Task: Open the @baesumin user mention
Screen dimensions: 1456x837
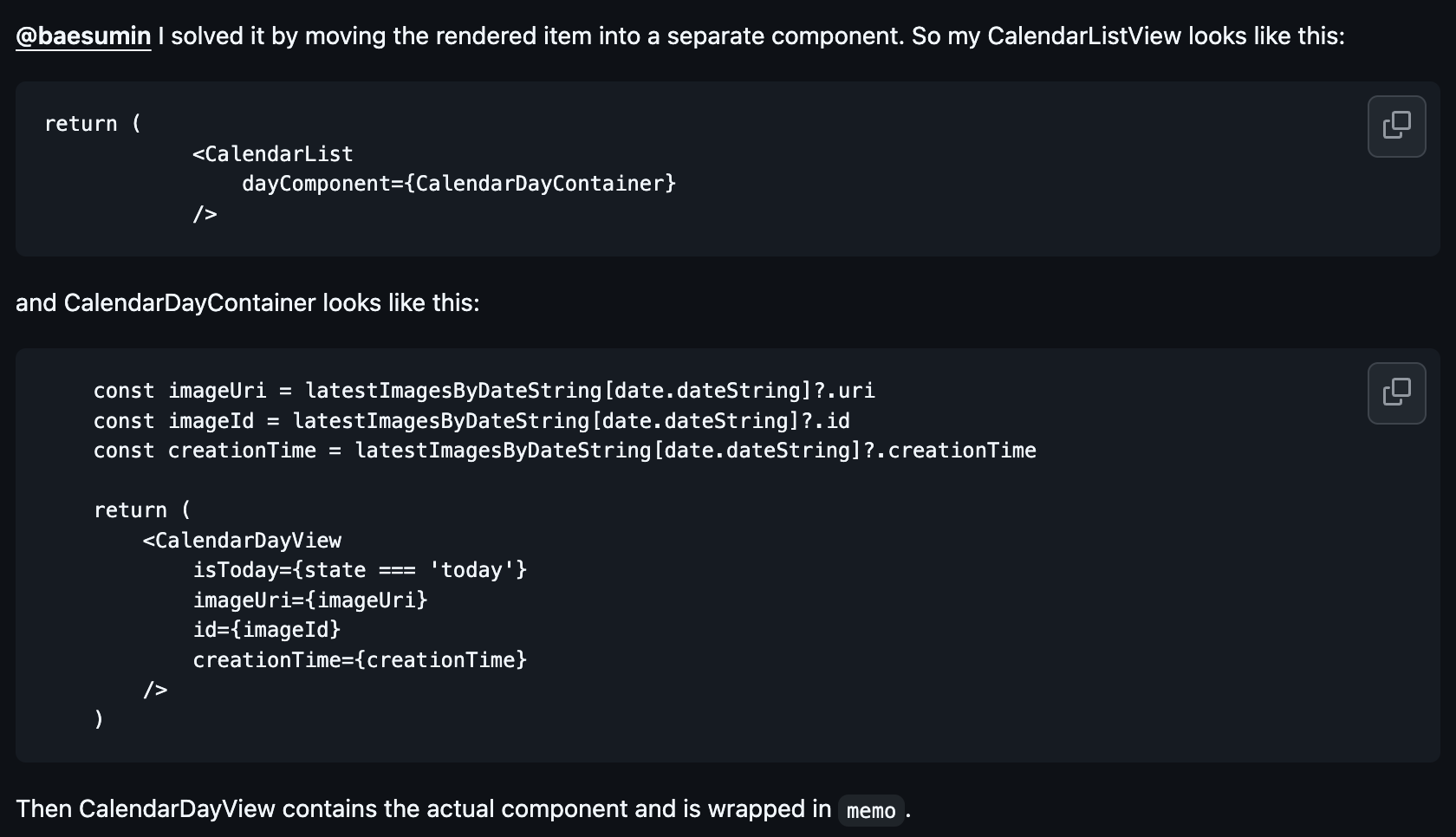Action: pyautogui.click(x=83, y=36)
